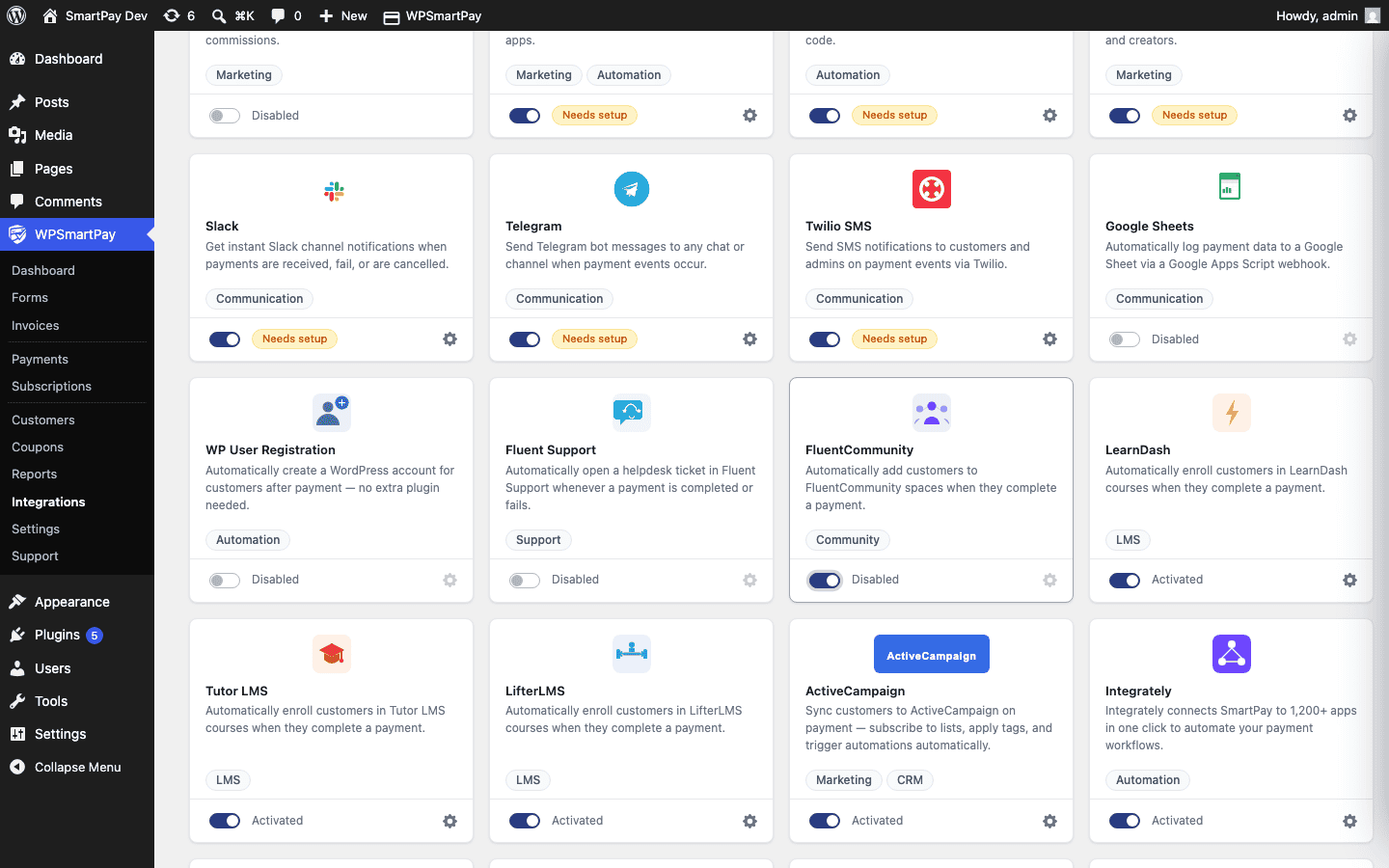Enable WP User Registration integration
Screen dimensions: 1389x868
225,580
